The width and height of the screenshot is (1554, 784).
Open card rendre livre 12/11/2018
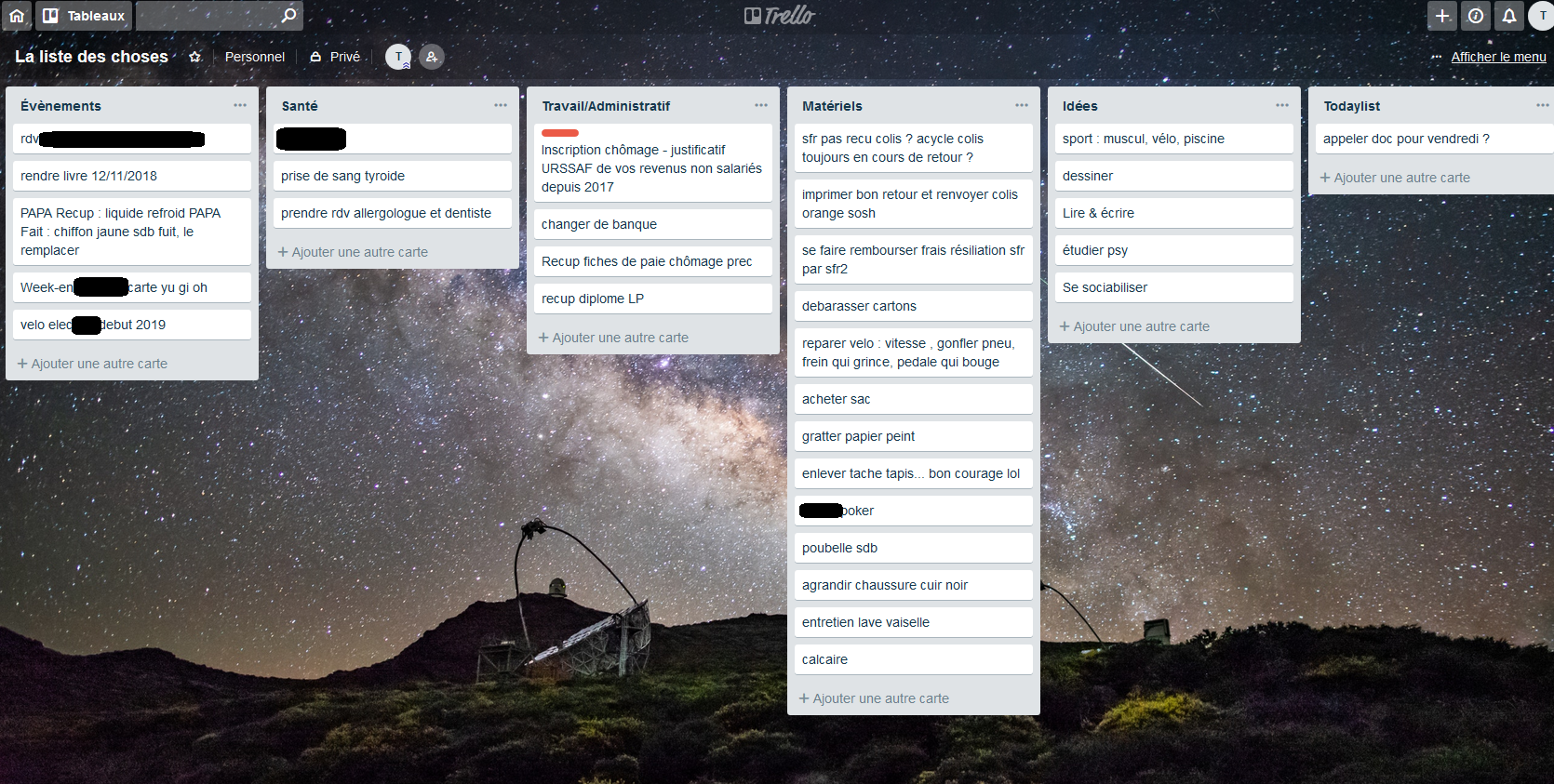(x=132, y=176)
